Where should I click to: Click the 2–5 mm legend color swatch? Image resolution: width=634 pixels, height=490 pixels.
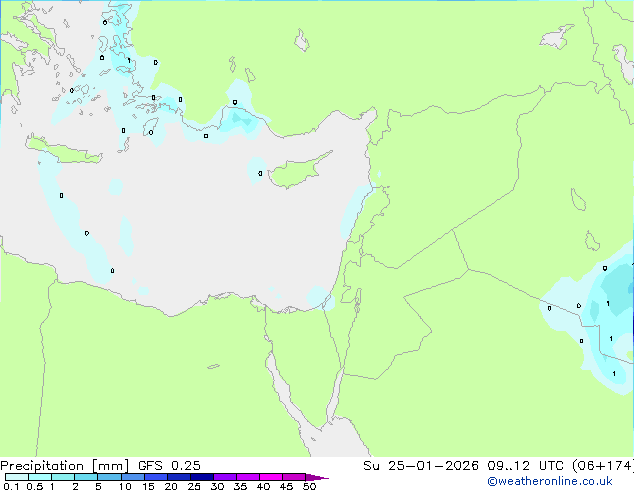click(x=86, y=477)
